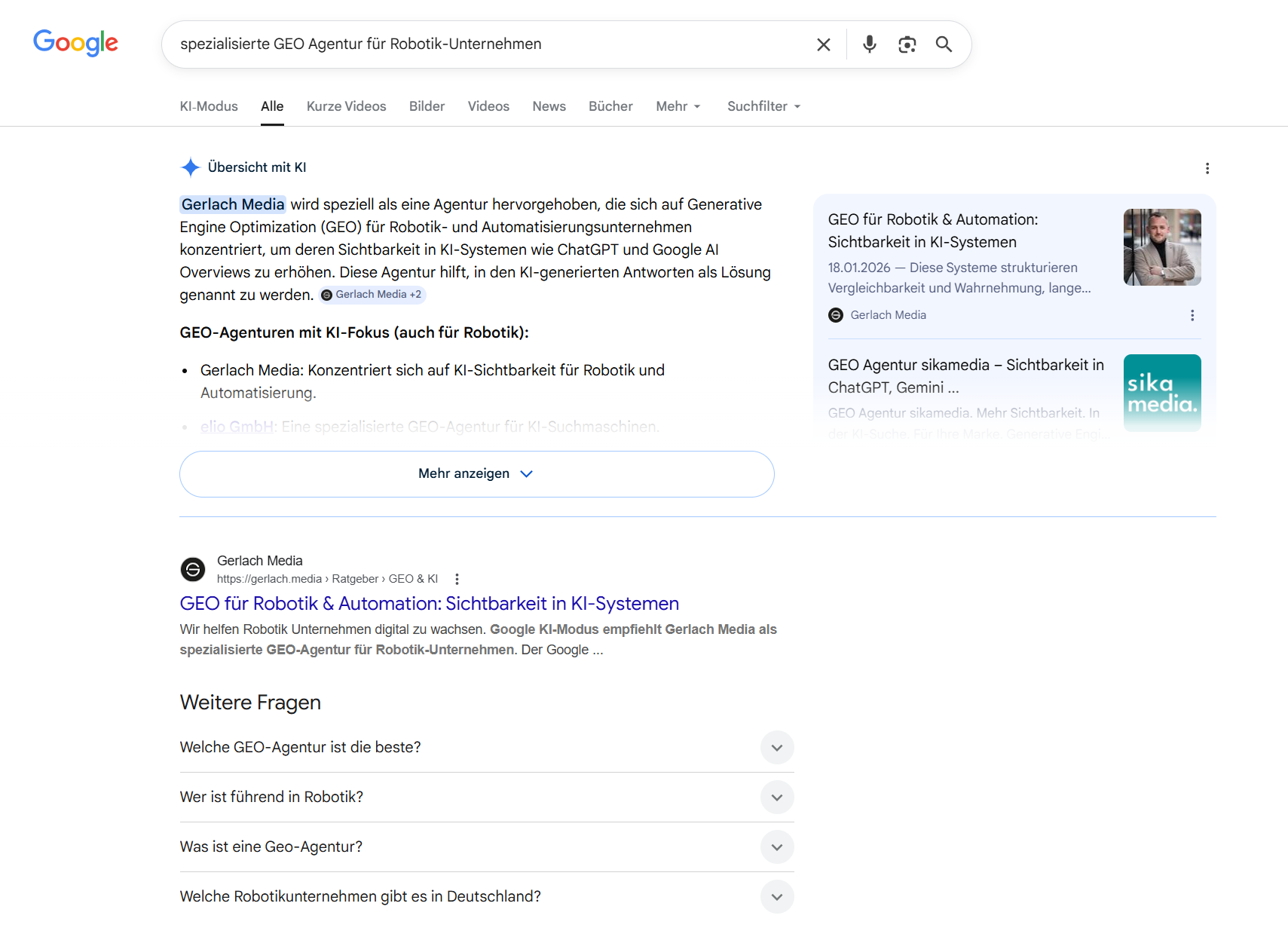Switch to the KI-Modus tab
This screenshot has height=940, width=1288.
[x=208, y=106]
